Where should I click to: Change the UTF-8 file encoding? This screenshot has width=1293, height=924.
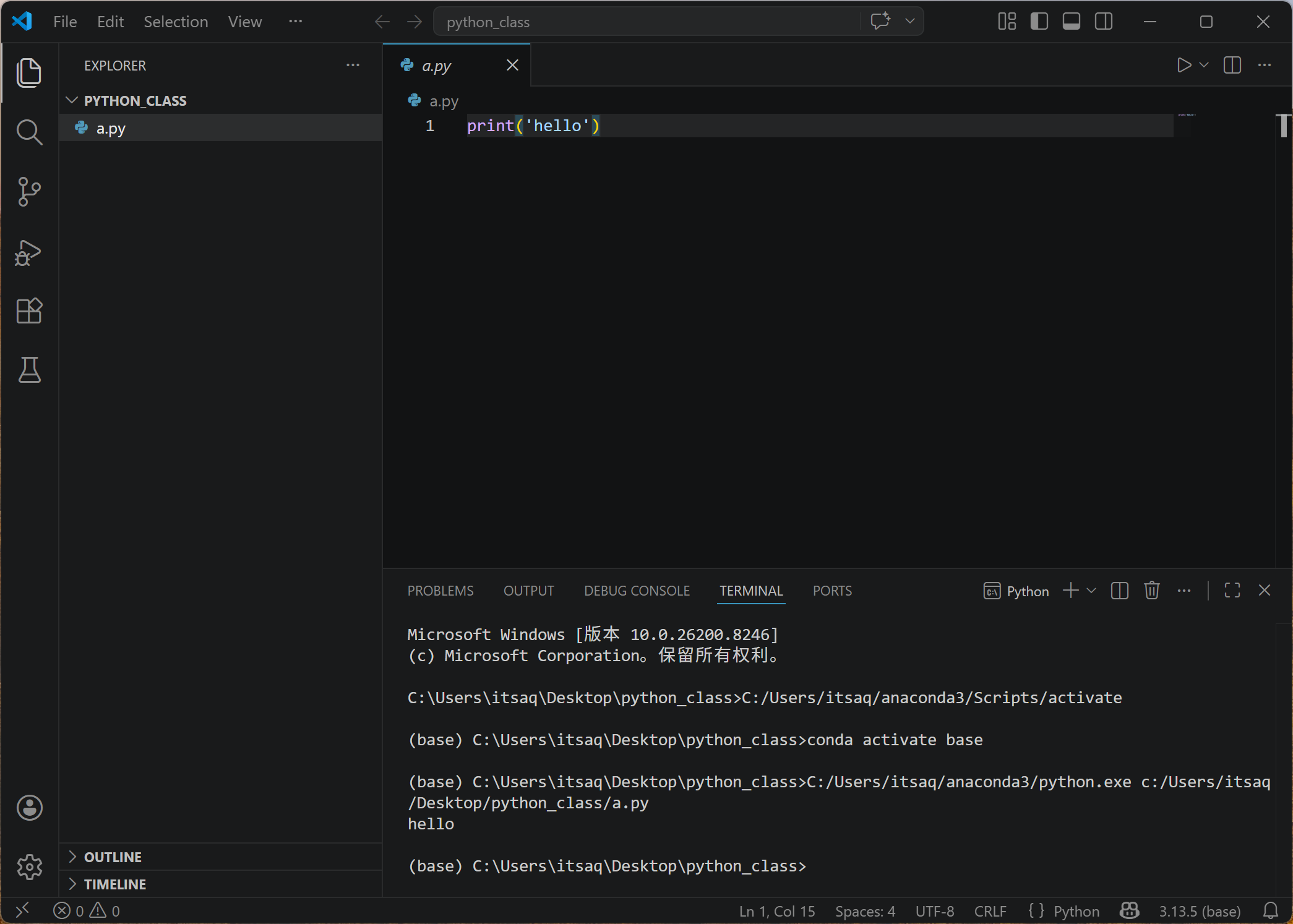tap(935, 911)
